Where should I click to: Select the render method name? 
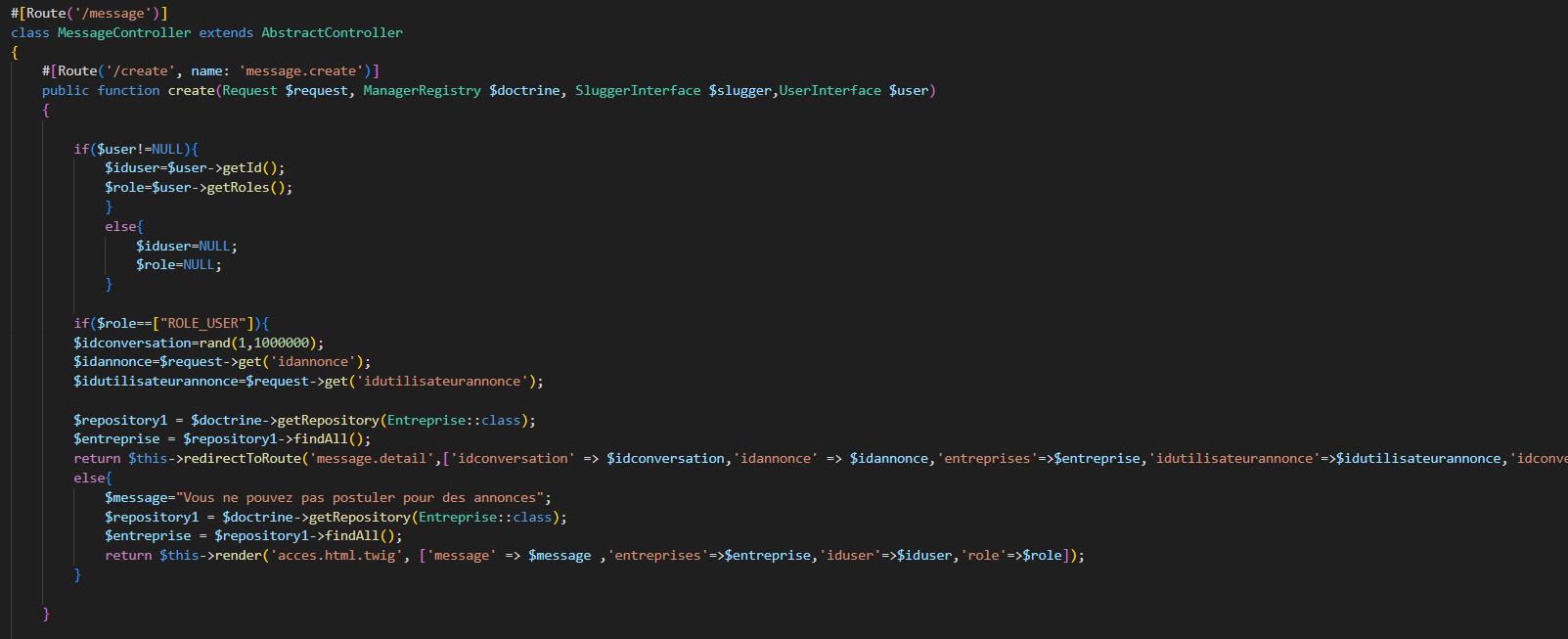(x=238, y=555)
